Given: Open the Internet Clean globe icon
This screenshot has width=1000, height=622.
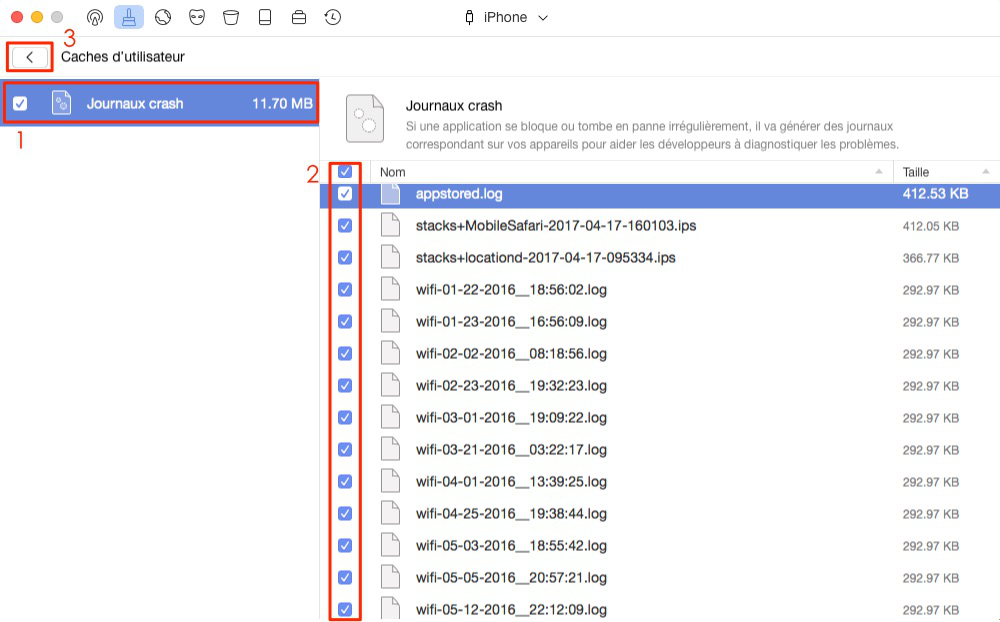Looking at the screenshot, I should point(163,17).
